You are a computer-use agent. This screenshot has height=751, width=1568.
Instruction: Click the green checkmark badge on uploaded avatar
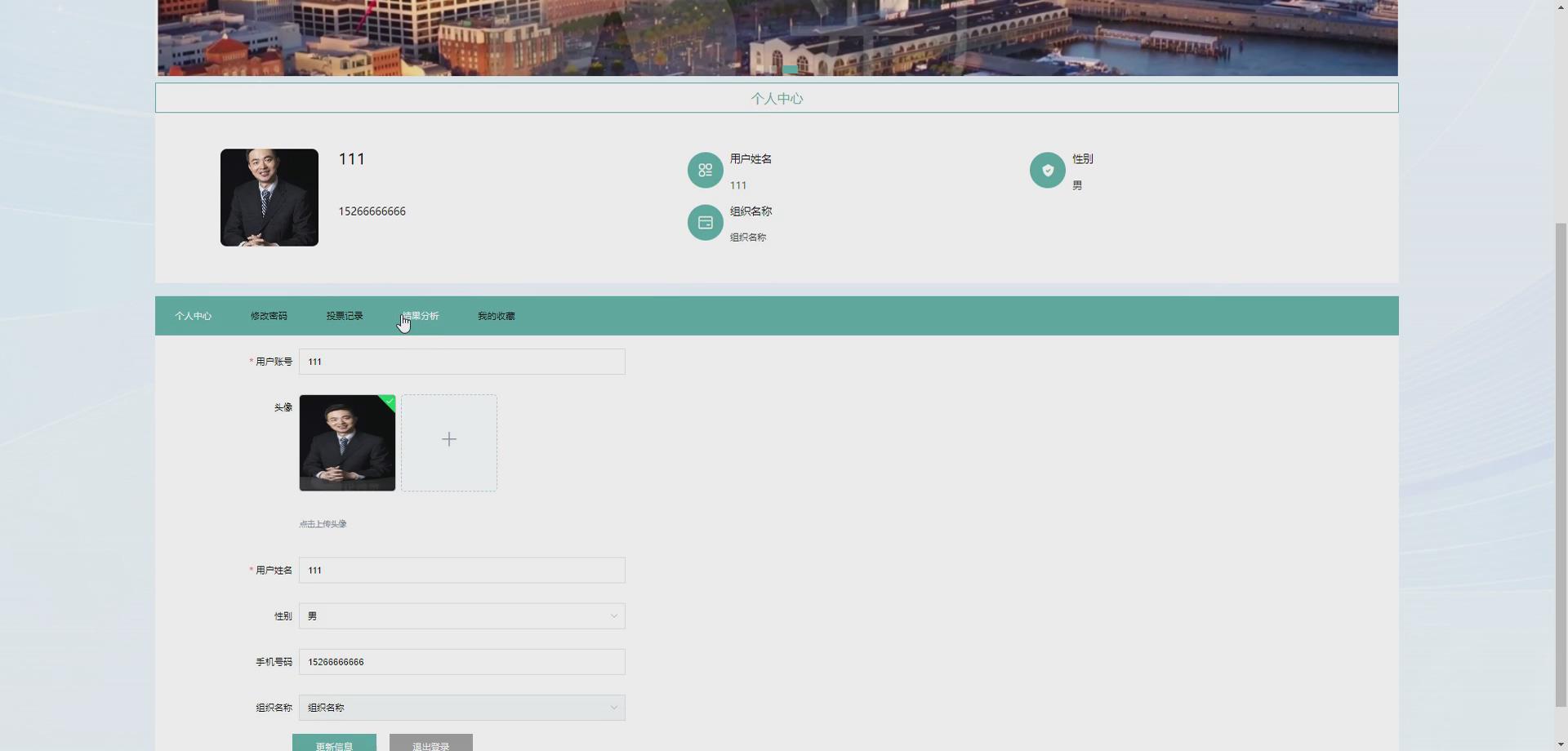pyautogui.click(x=389, y=401)
